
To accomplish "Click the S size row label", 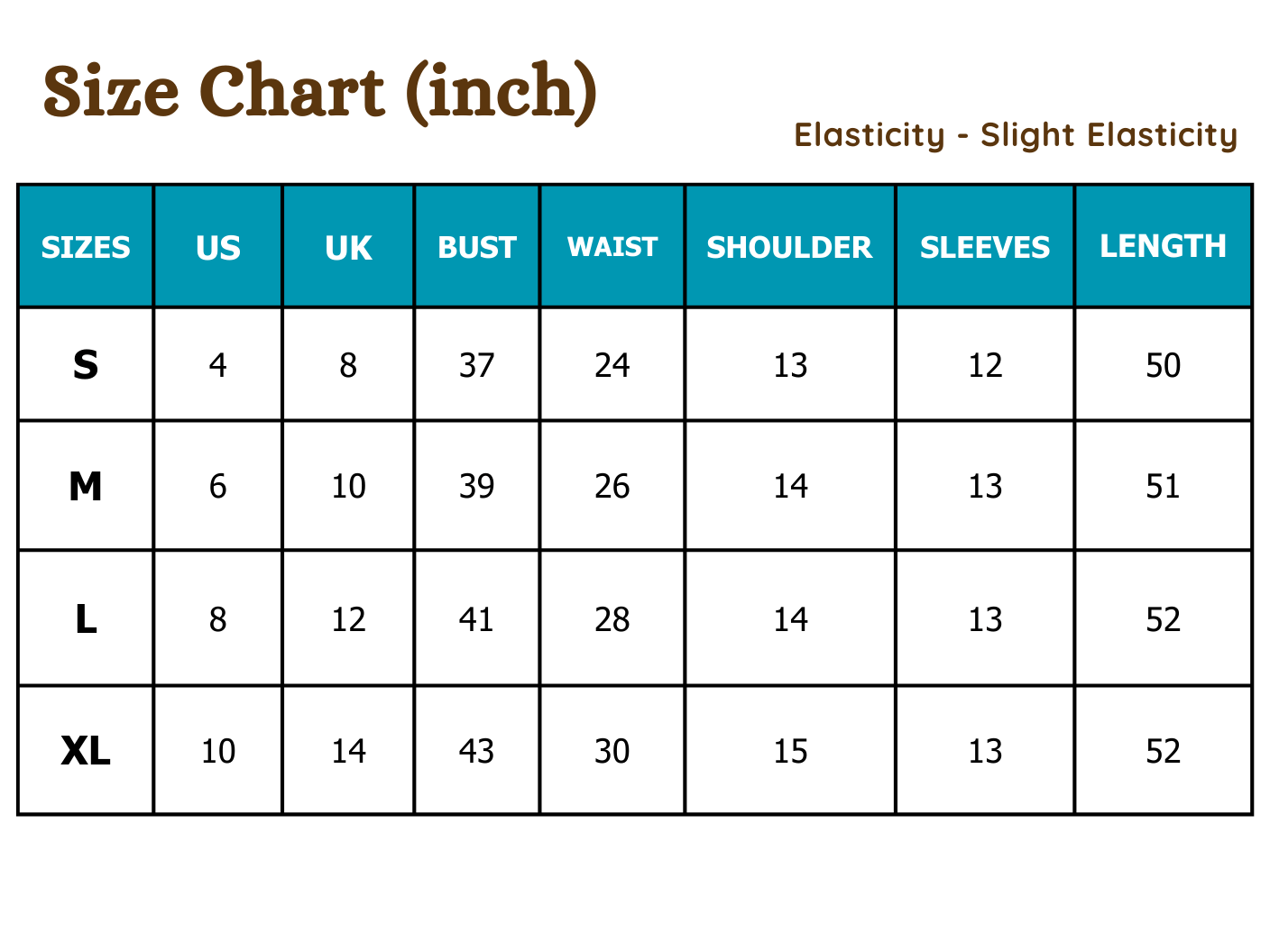I will (x=86, y=365).
